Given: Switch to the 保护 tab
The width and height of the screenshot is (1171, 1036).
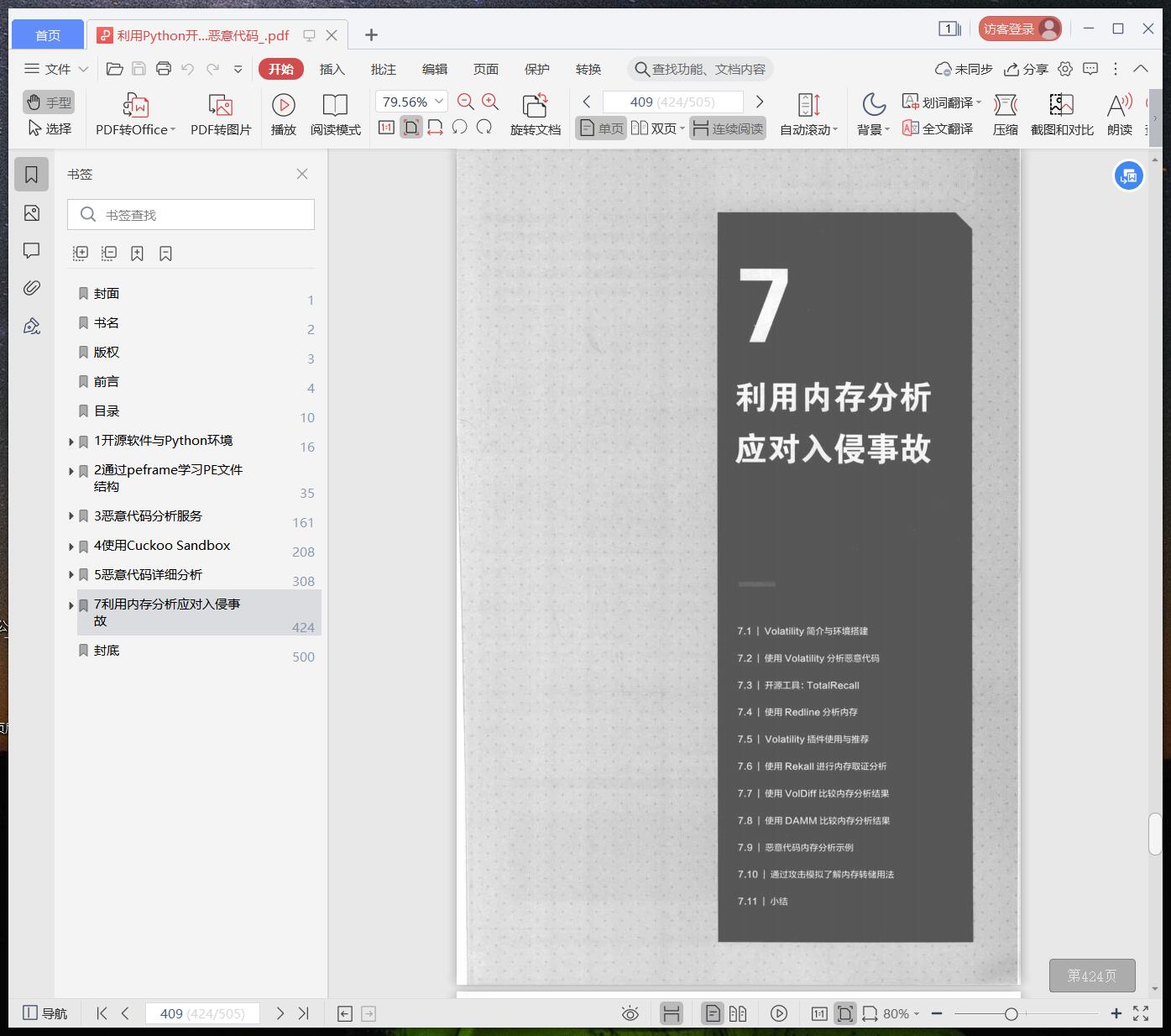Looking at the screenshot, I should click(537, 69).
